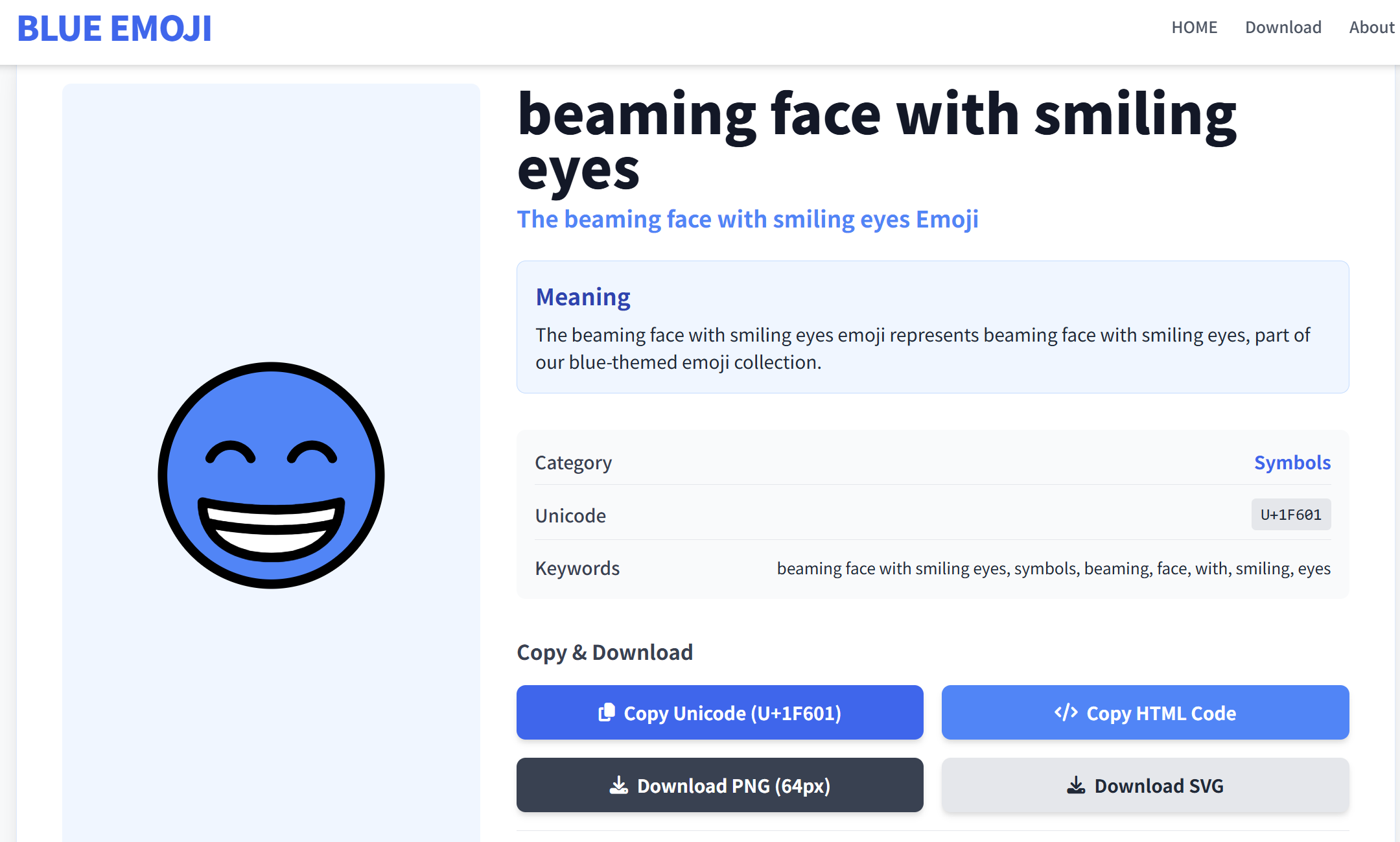This screenshot has width=1400, height=842.
Task: Click the download icon on PNG button
Action: (619, 786)
